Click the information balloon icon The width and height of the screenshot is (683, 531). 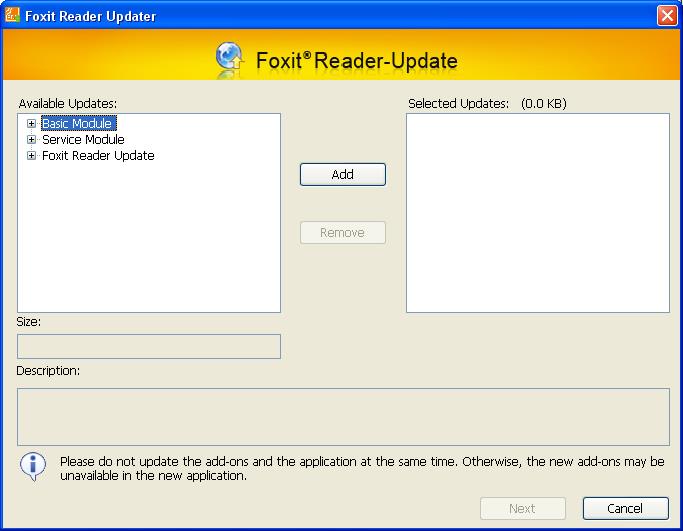pyautogui.click(x=33, y=466)
